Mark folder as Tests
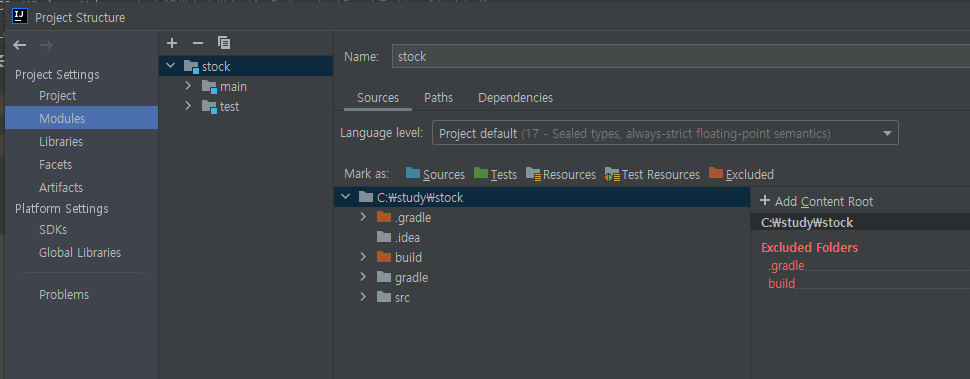 point(496,174)
